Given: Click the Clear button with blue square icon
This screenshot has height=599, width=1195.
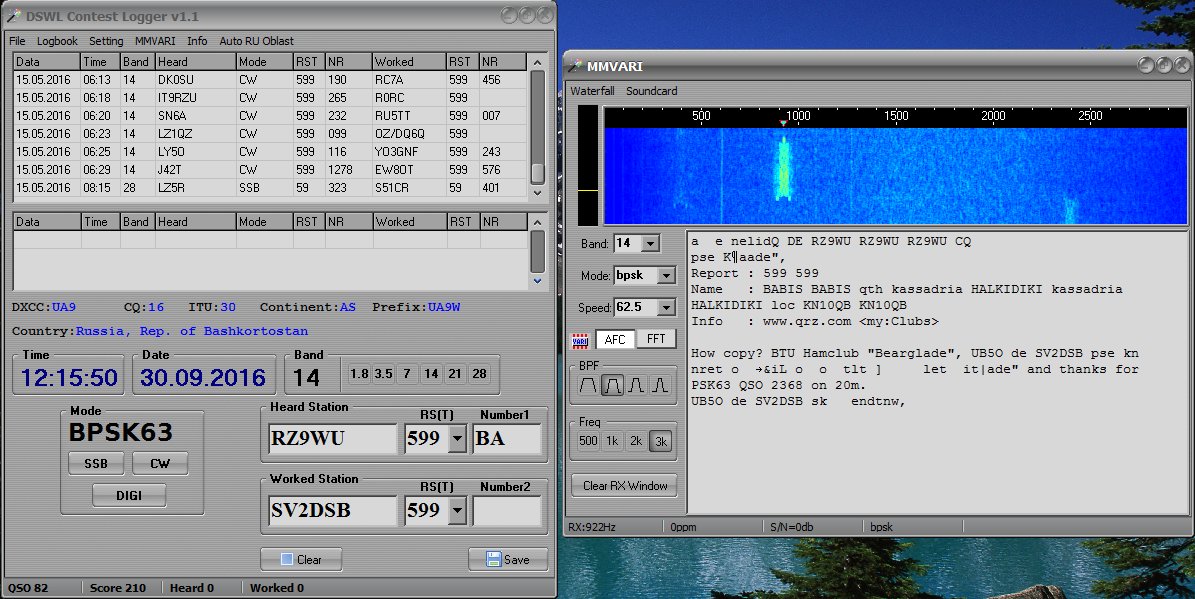Looking at the screenshot, I should [301, 559].
